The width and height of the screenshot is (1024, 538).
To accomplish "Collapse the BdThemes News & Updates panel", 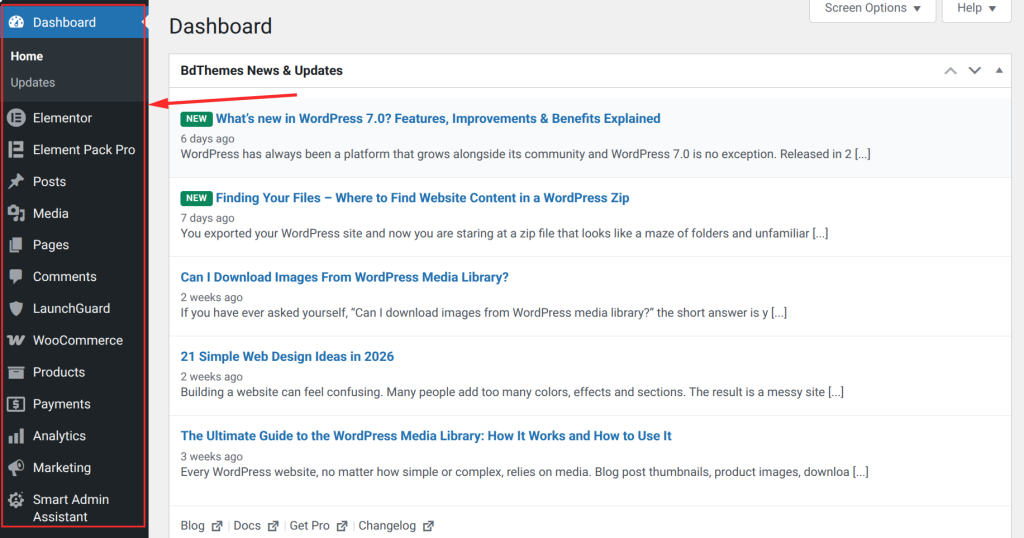I will (x=999, y=71).
